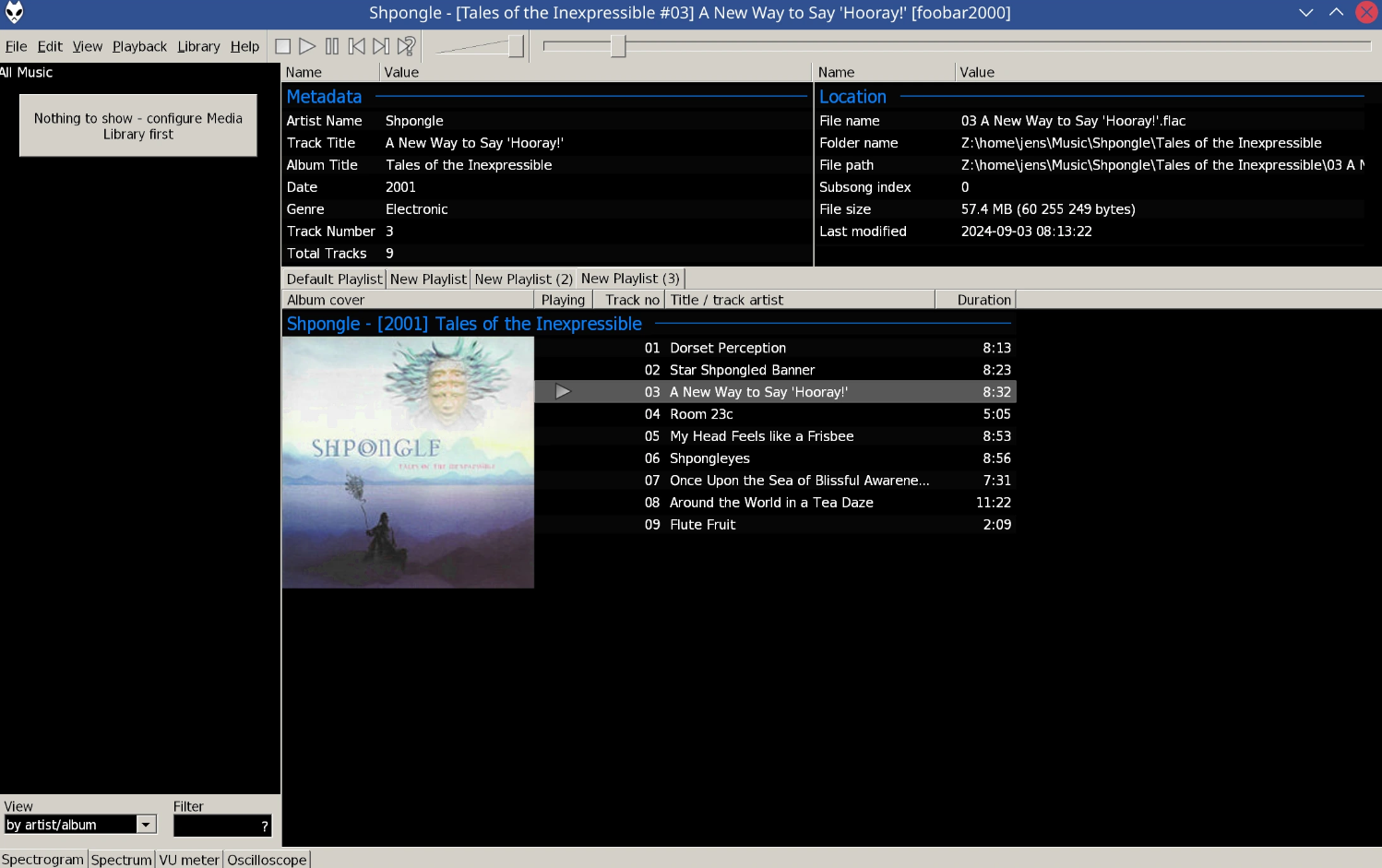Viewport: 1382px width, 868px height.
Task: Click the Date value '2001'
Action: coord(400,187)
